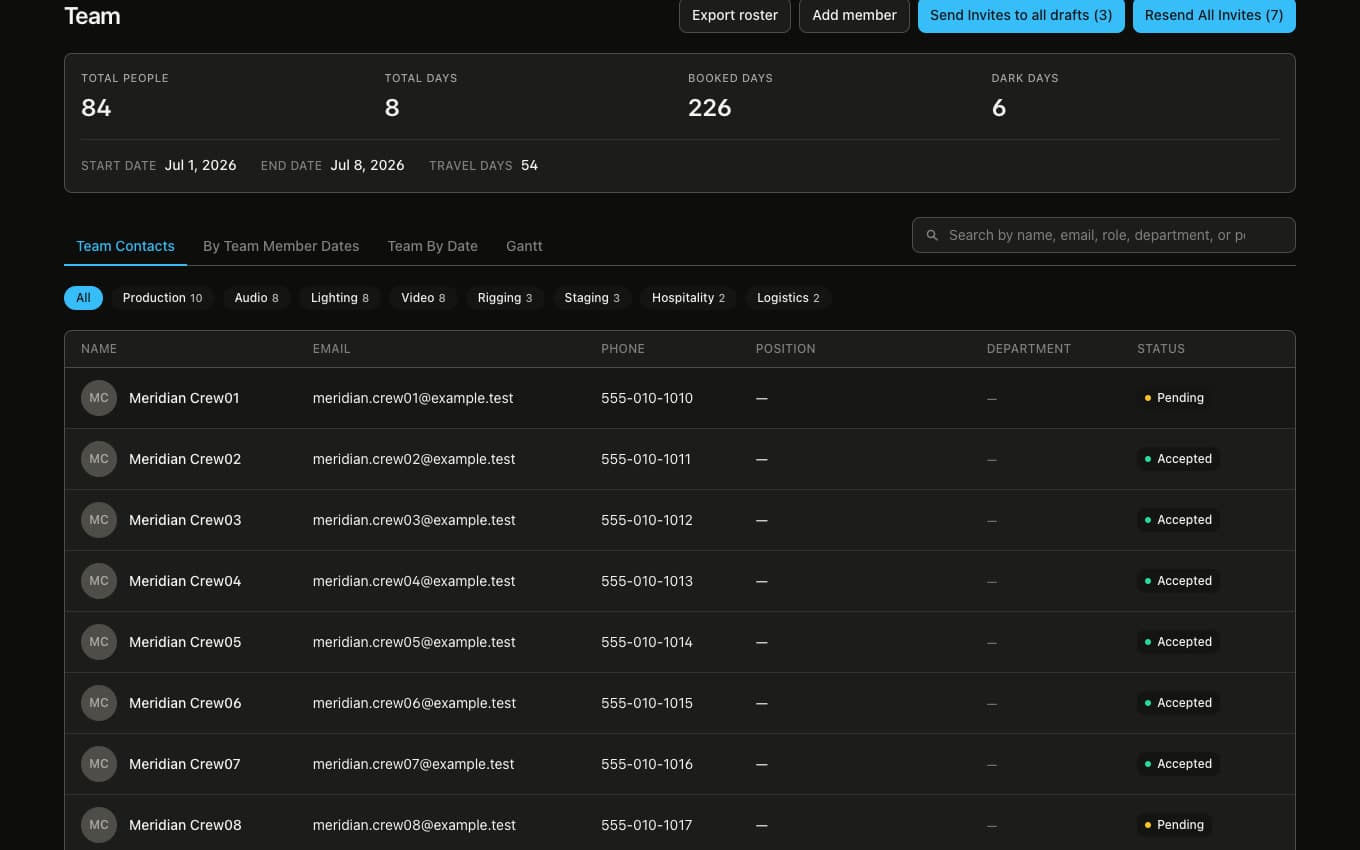The image size is (1360, 850).
Task: Click phone number 555-010-1017
Action: [x=647, y=825]
